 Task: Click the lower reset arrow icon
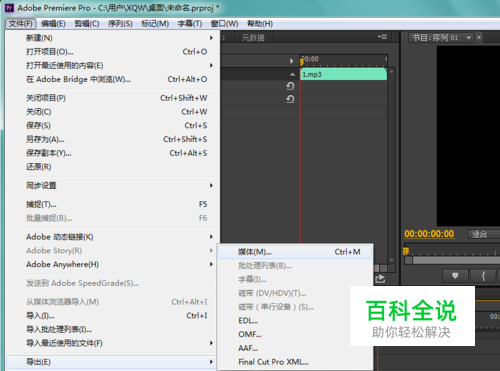290,99
